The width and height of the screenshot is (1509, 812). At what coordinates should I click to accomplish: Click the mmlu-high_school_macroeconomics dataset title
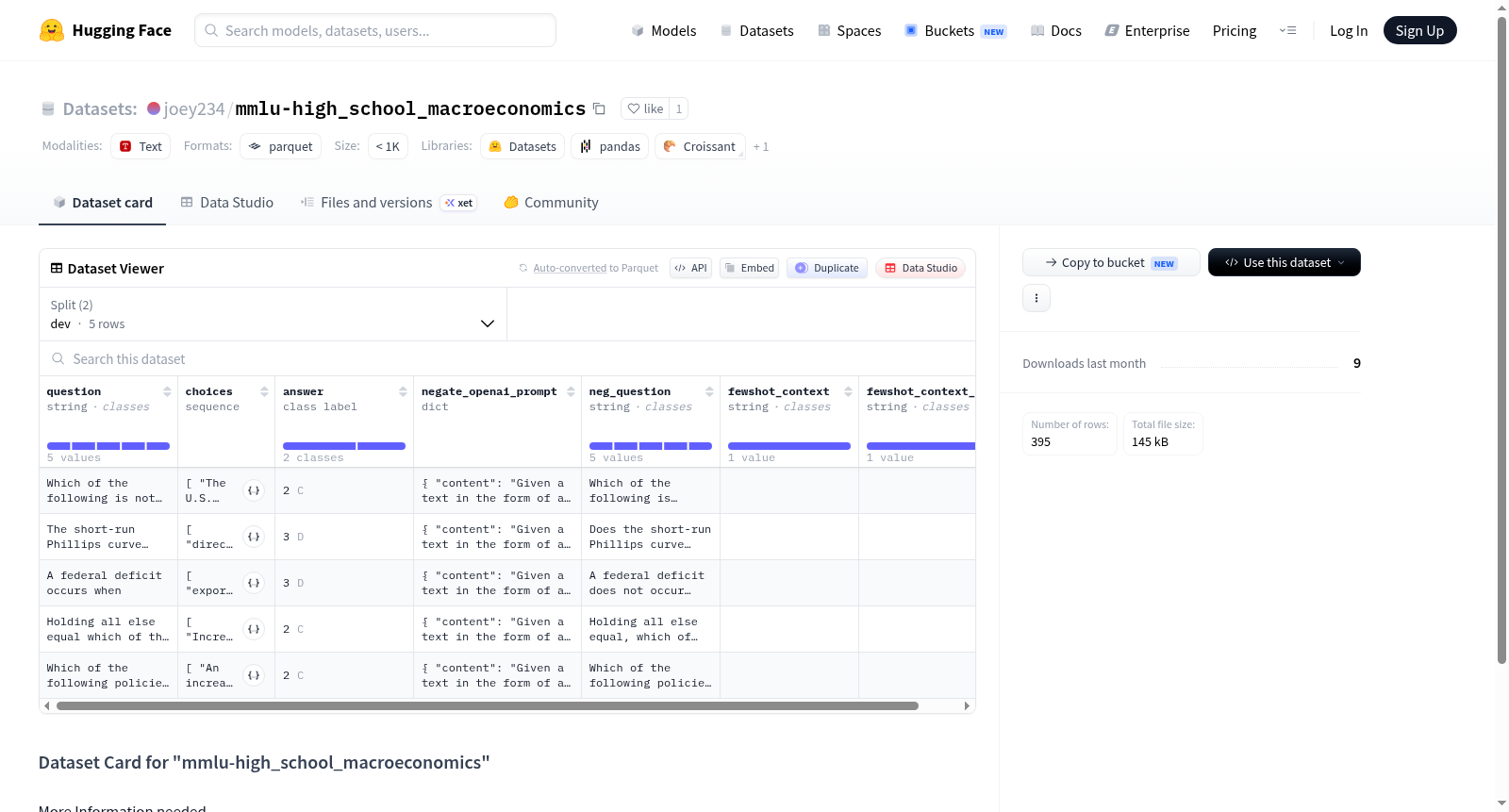coord(410,108)
